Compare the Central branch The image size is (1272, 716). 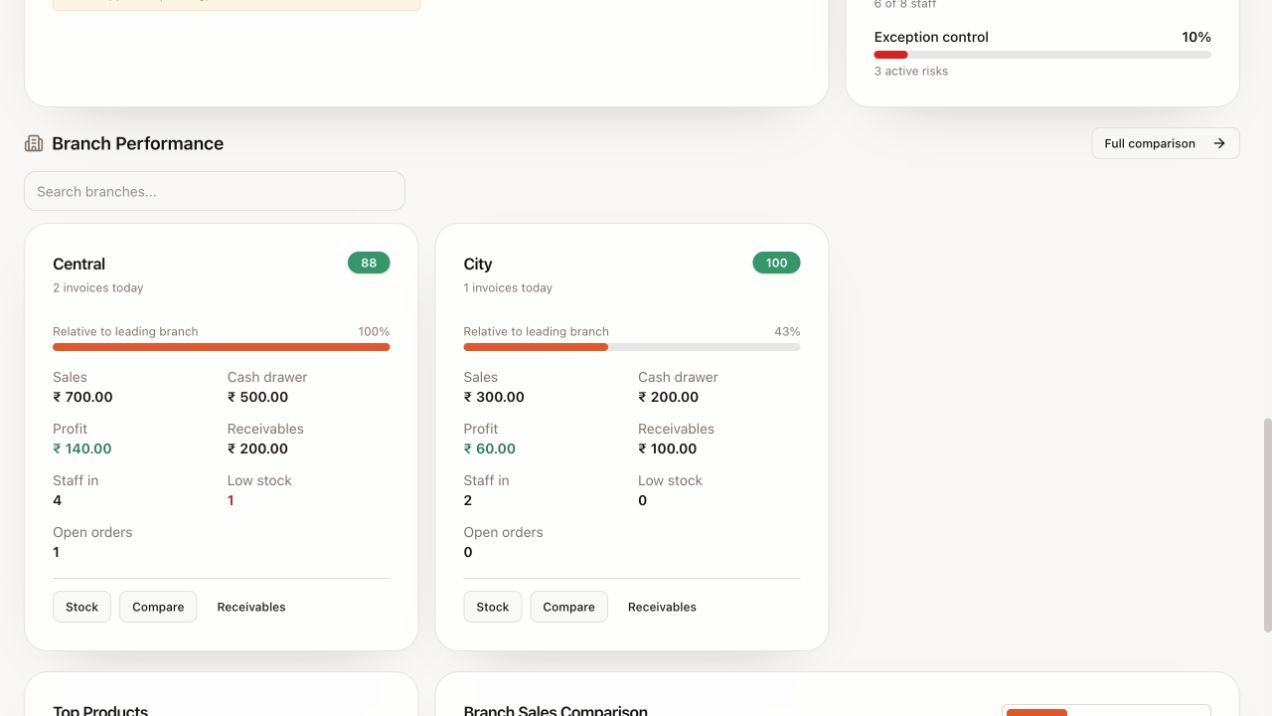pyautogui.click(x=158, y=607)
